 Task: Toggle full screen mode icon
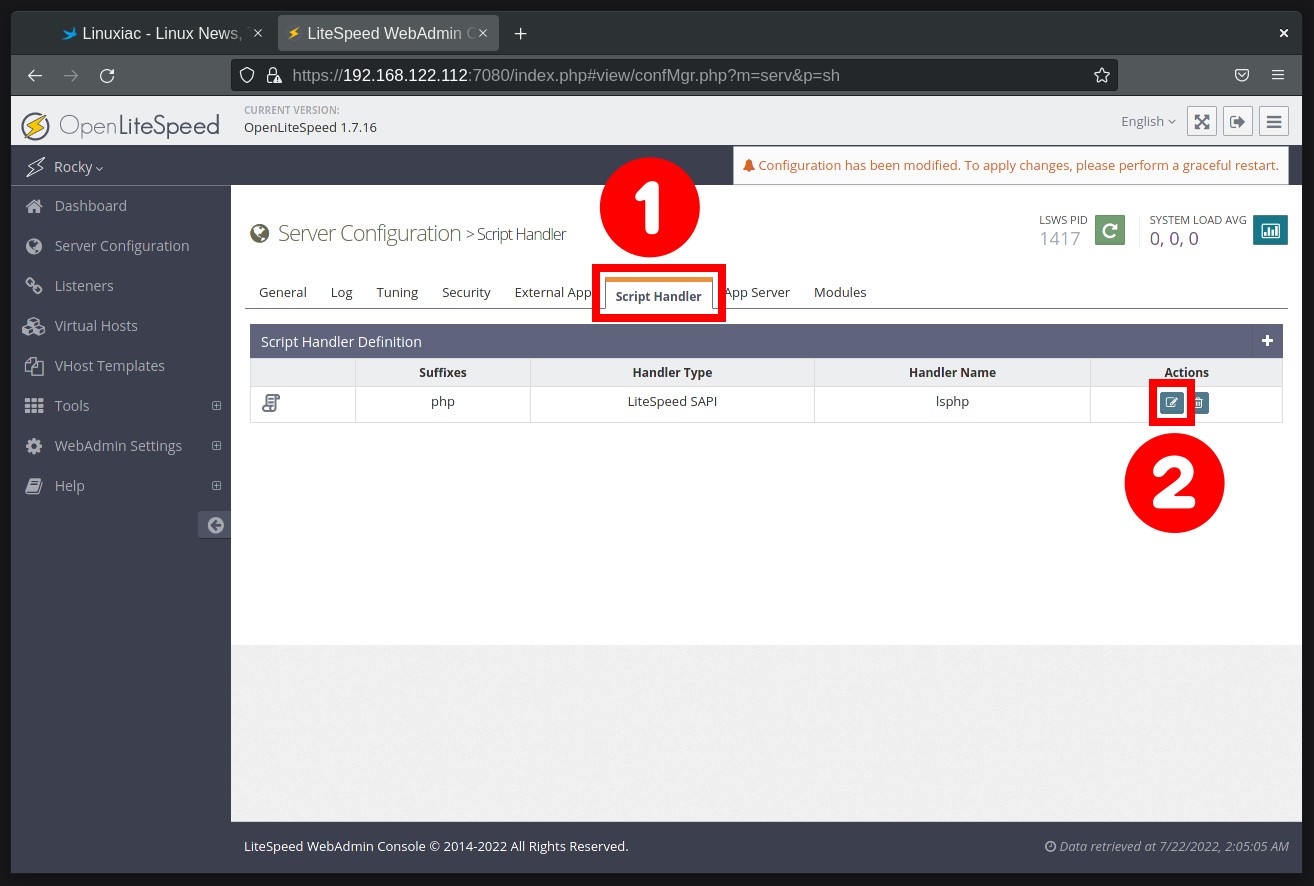coord(1202,121)
